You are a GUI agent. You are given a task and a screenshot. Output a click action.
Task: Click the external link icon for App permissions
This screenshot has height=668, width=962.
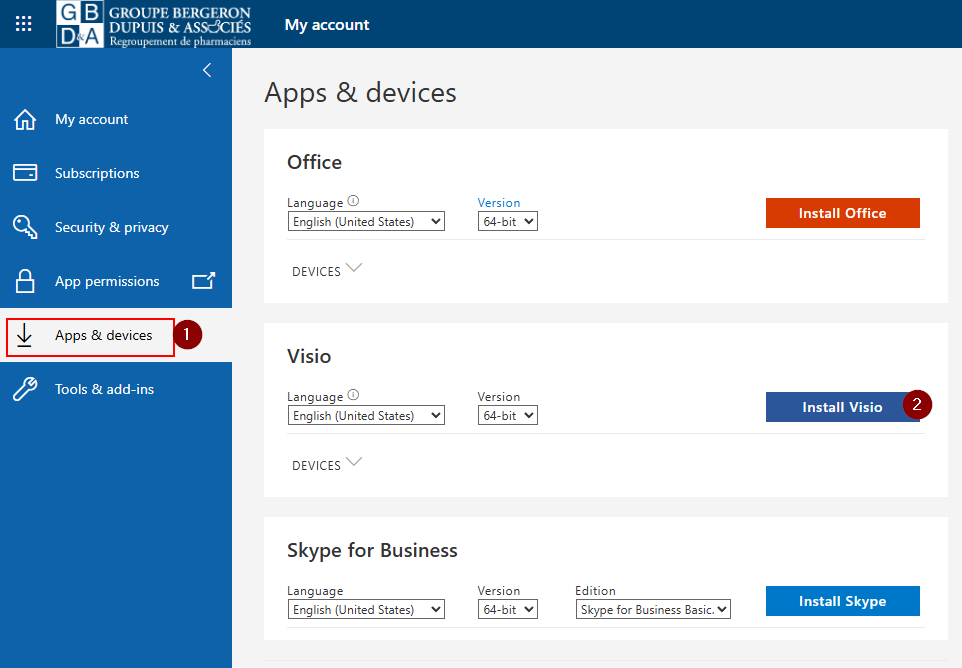[x=204, y=281]
